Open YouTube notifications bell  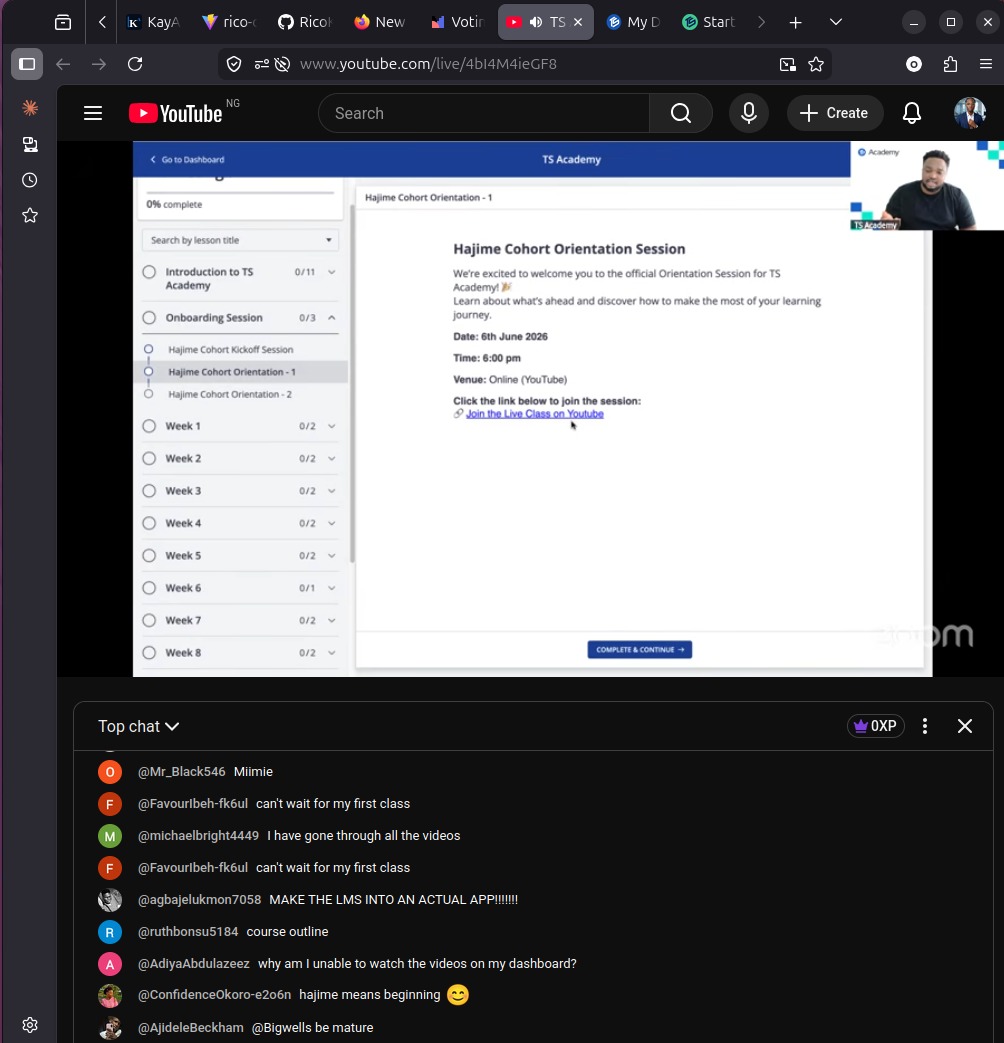(912, 113)
